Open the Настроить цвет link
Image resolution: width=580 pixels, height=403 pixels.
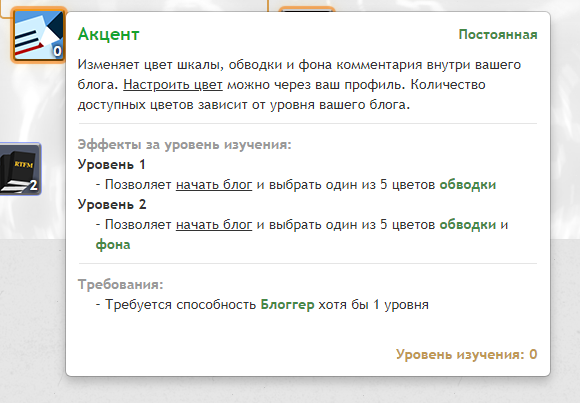(173, 85)
